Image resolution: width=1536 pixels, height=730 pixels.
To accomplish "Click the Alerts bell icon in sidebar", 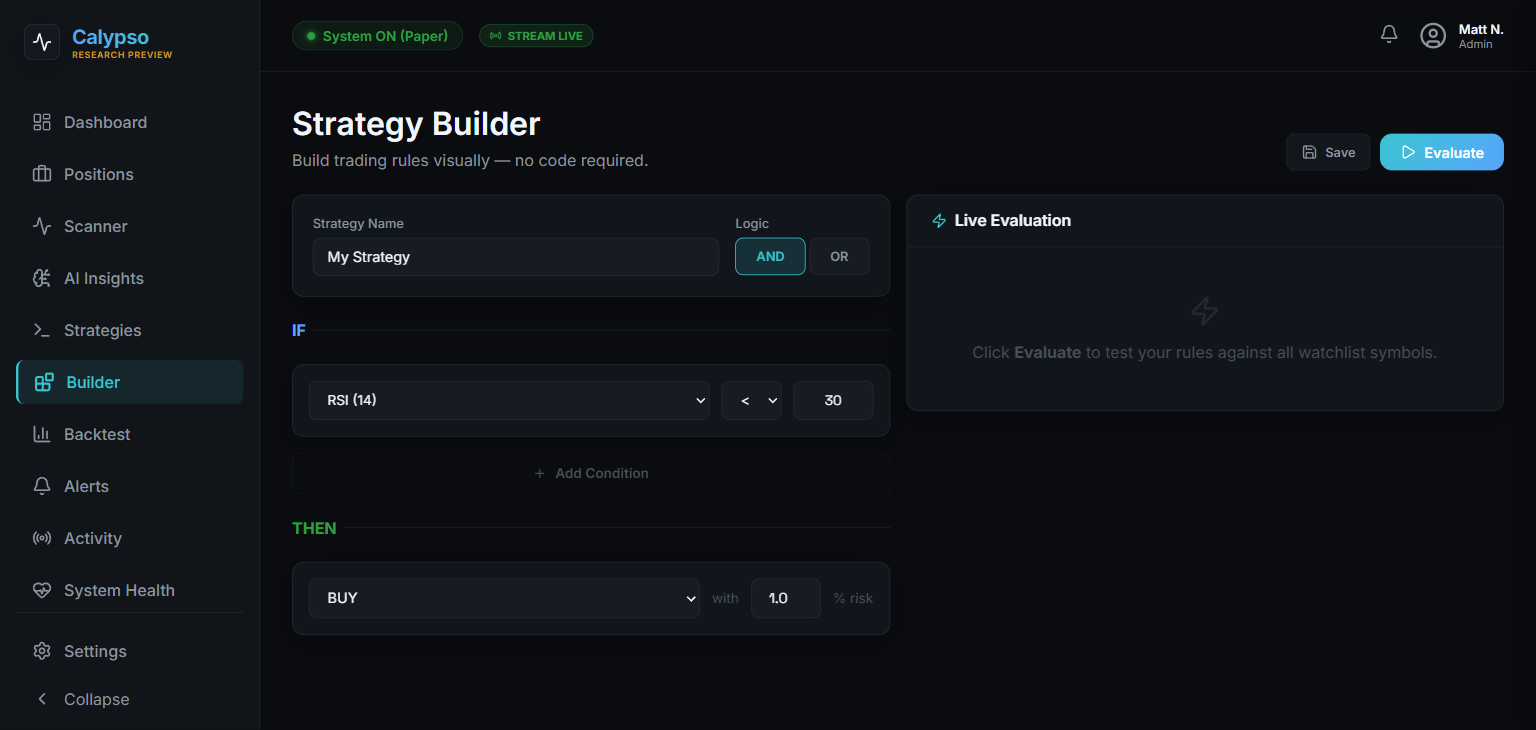I will [x=41, y=485].
